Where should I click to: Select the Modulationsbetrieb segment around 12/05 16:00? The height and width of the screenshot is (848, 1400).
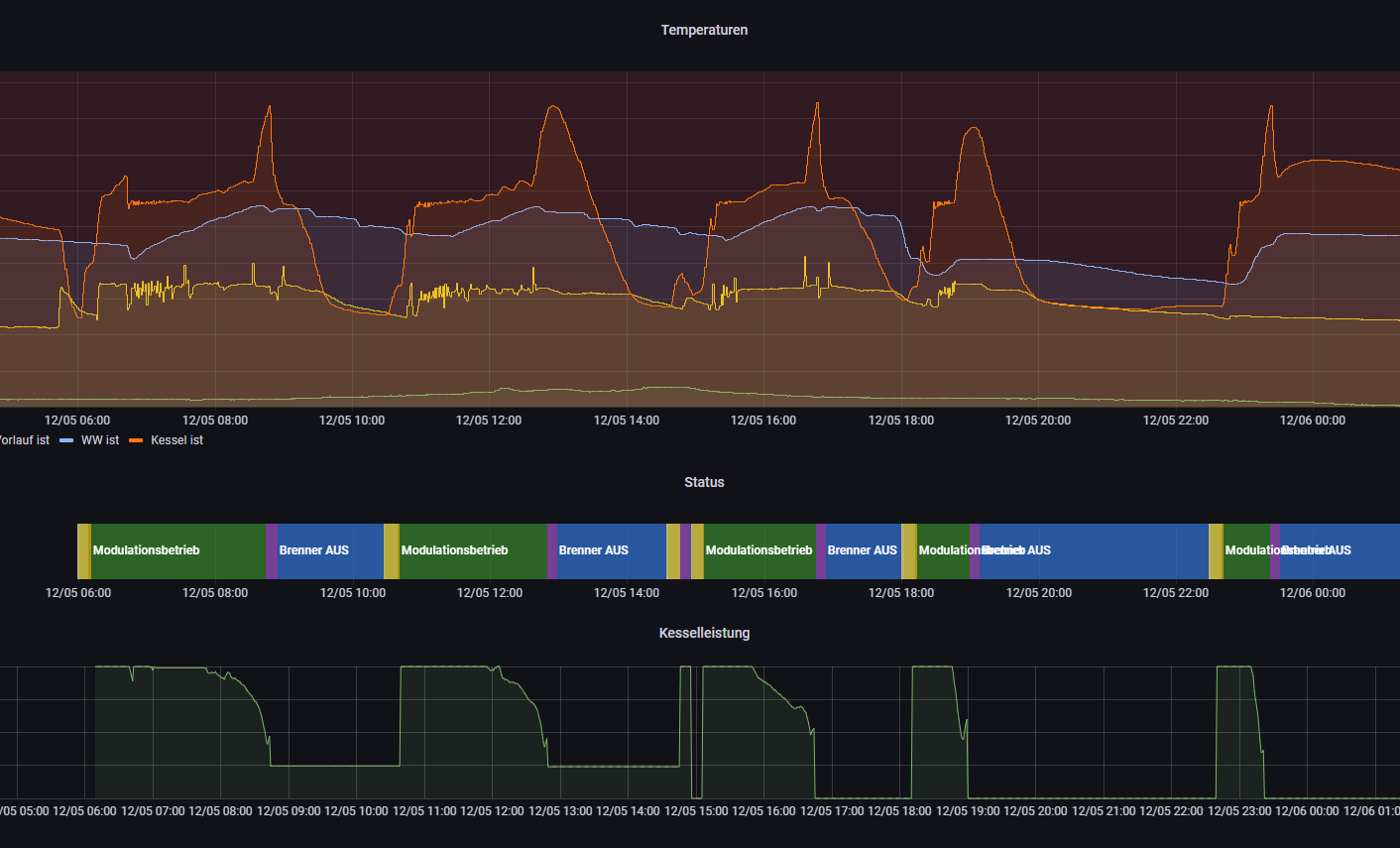[759, 550]
